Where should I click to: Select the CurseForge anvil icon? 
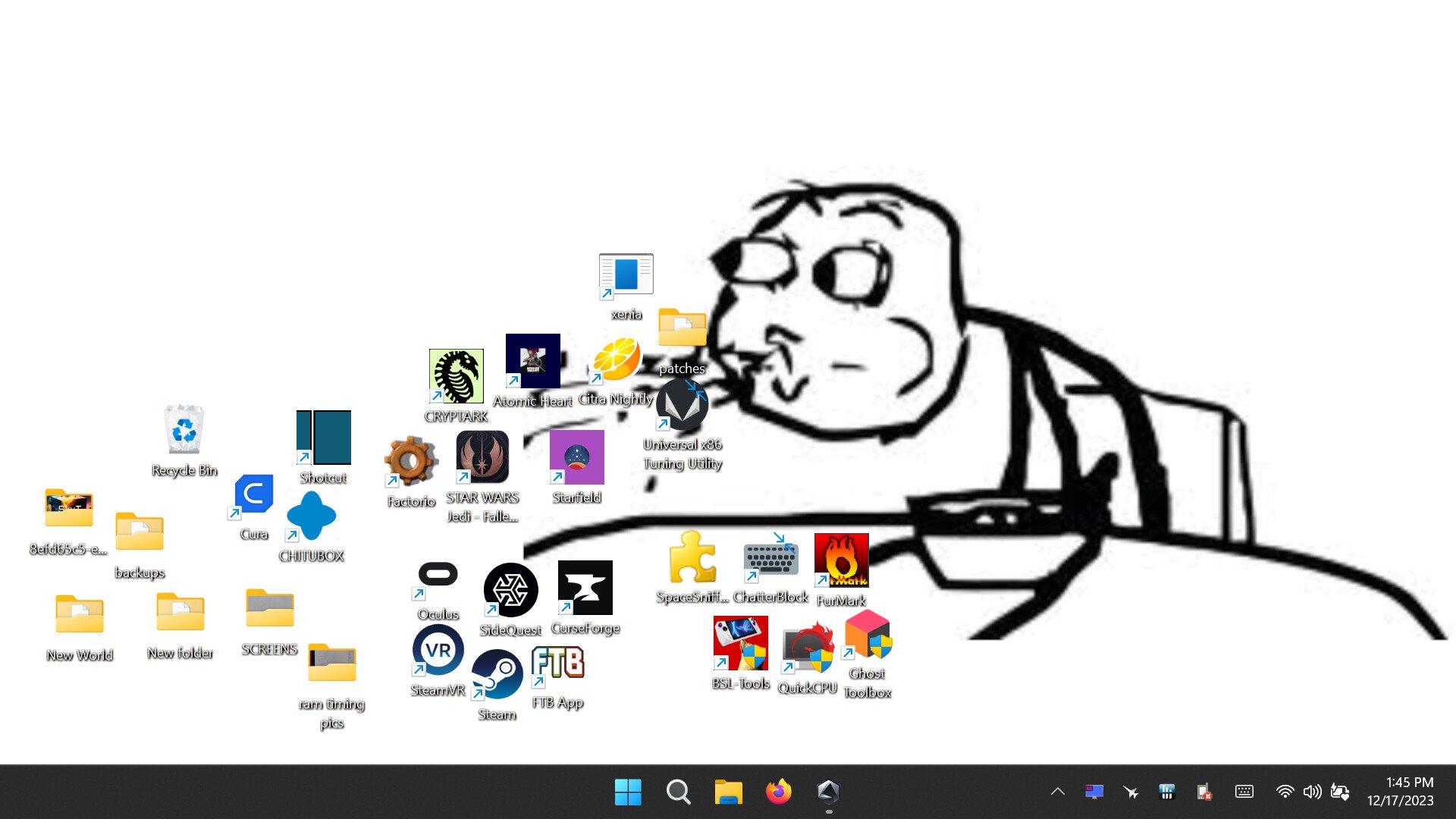pyautogui.click(x=585, y=588)
